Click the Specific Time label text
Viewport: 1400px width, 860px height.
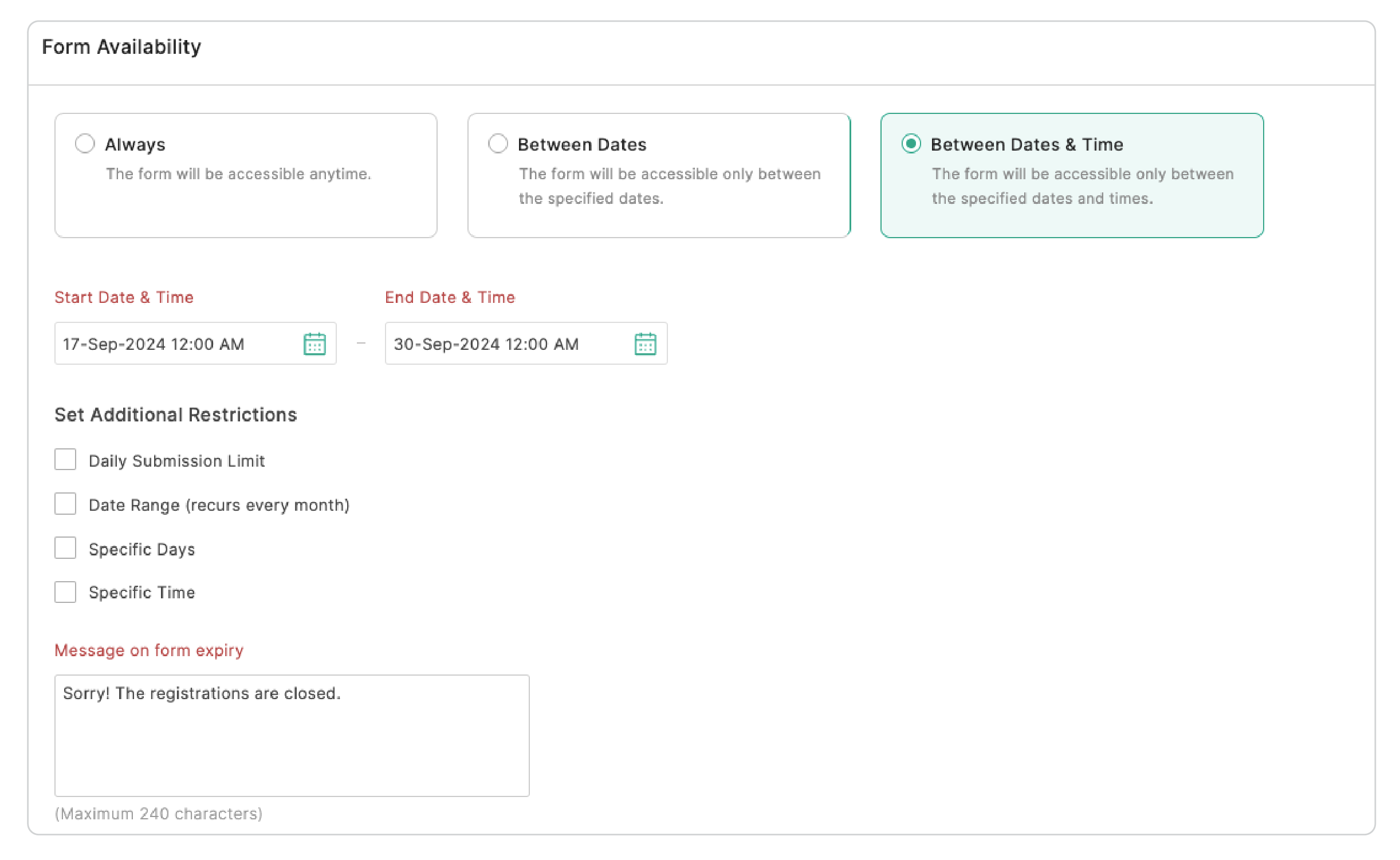click(x=141, y=593)
